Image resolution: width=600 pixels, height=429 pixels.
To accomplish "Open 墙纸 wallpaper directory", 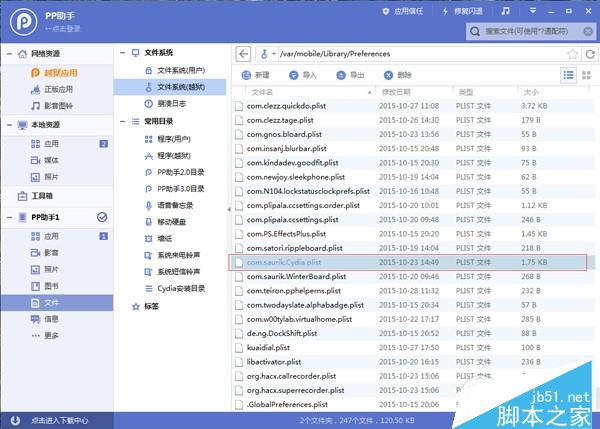I will click(x=158, y=238).
